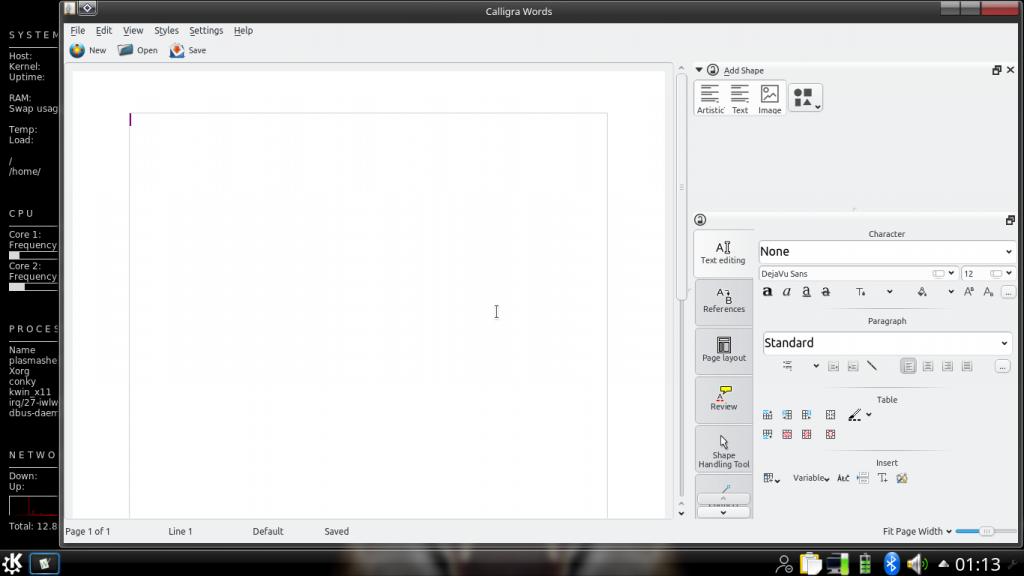Toggle italic character formatting
The image size is (1024, 576).
pyautogui.click(x=787, y=292)
